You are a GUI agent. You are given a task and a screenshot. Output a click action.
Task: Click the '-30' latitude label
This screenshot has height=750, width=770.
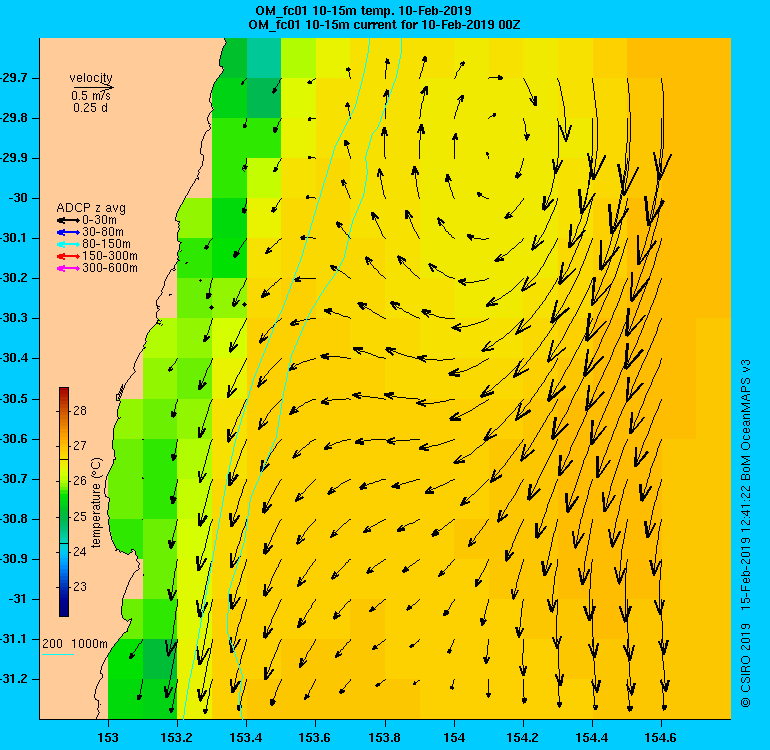point(18,198)
